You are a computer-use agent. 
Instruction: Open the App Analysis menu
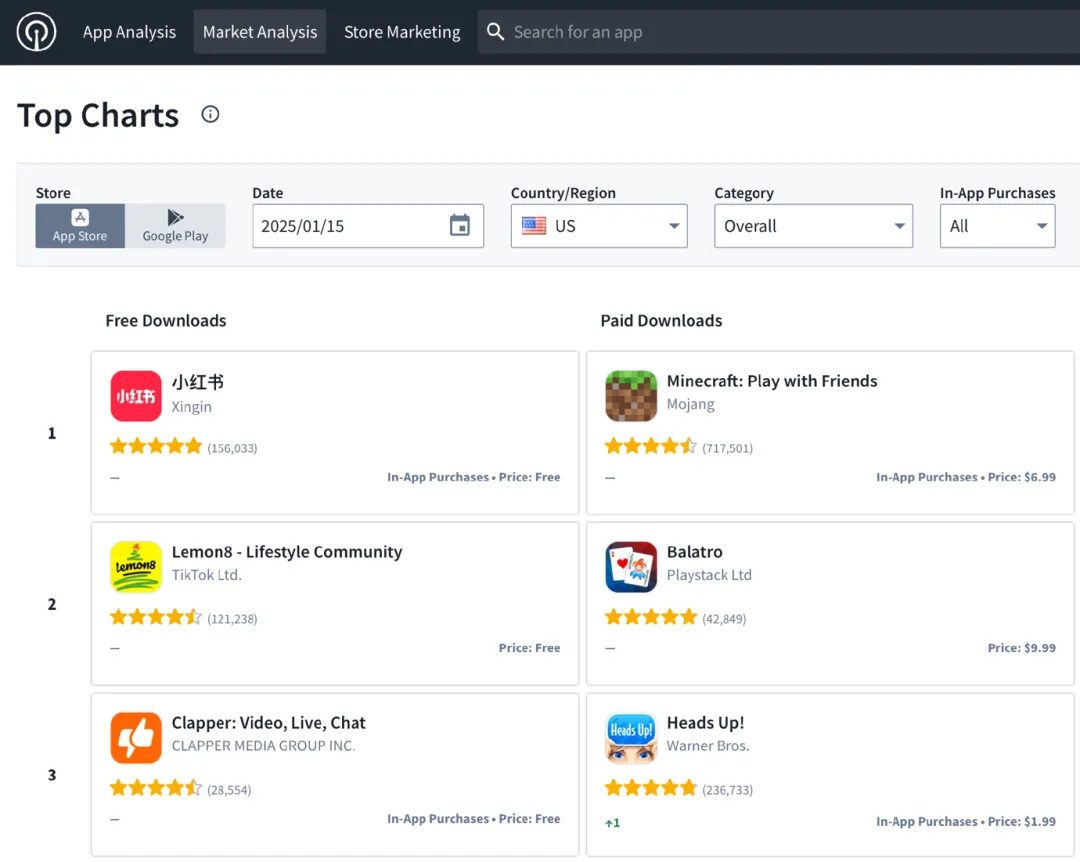tap(129, 32)
